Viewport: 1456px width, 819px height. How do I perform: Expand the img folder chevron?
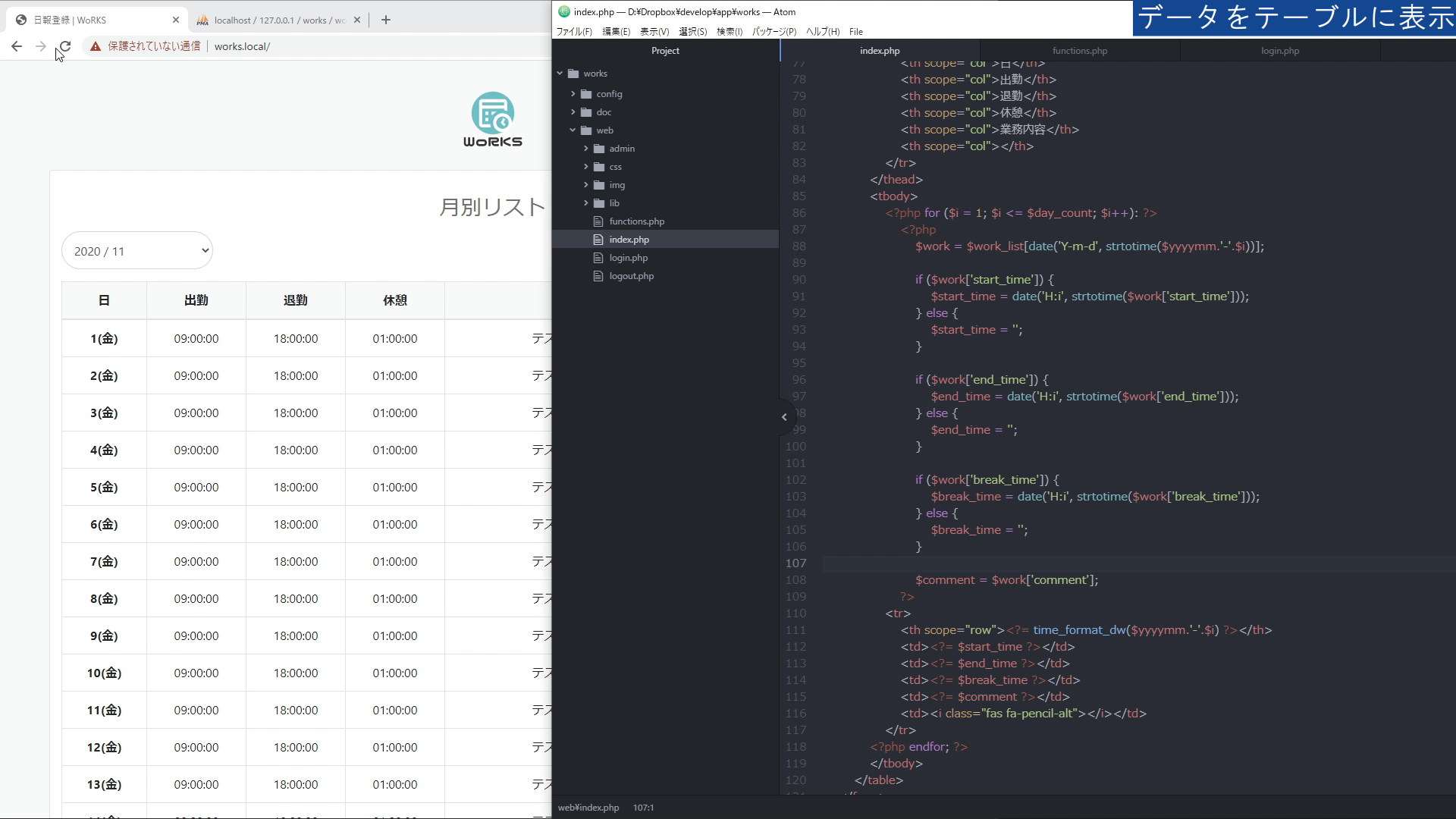(586, 185)
